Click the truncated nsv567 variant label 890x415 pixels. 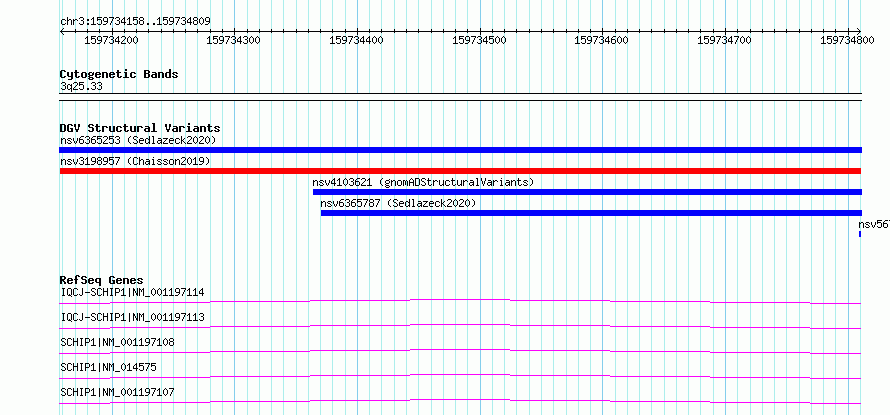point(874,224)
